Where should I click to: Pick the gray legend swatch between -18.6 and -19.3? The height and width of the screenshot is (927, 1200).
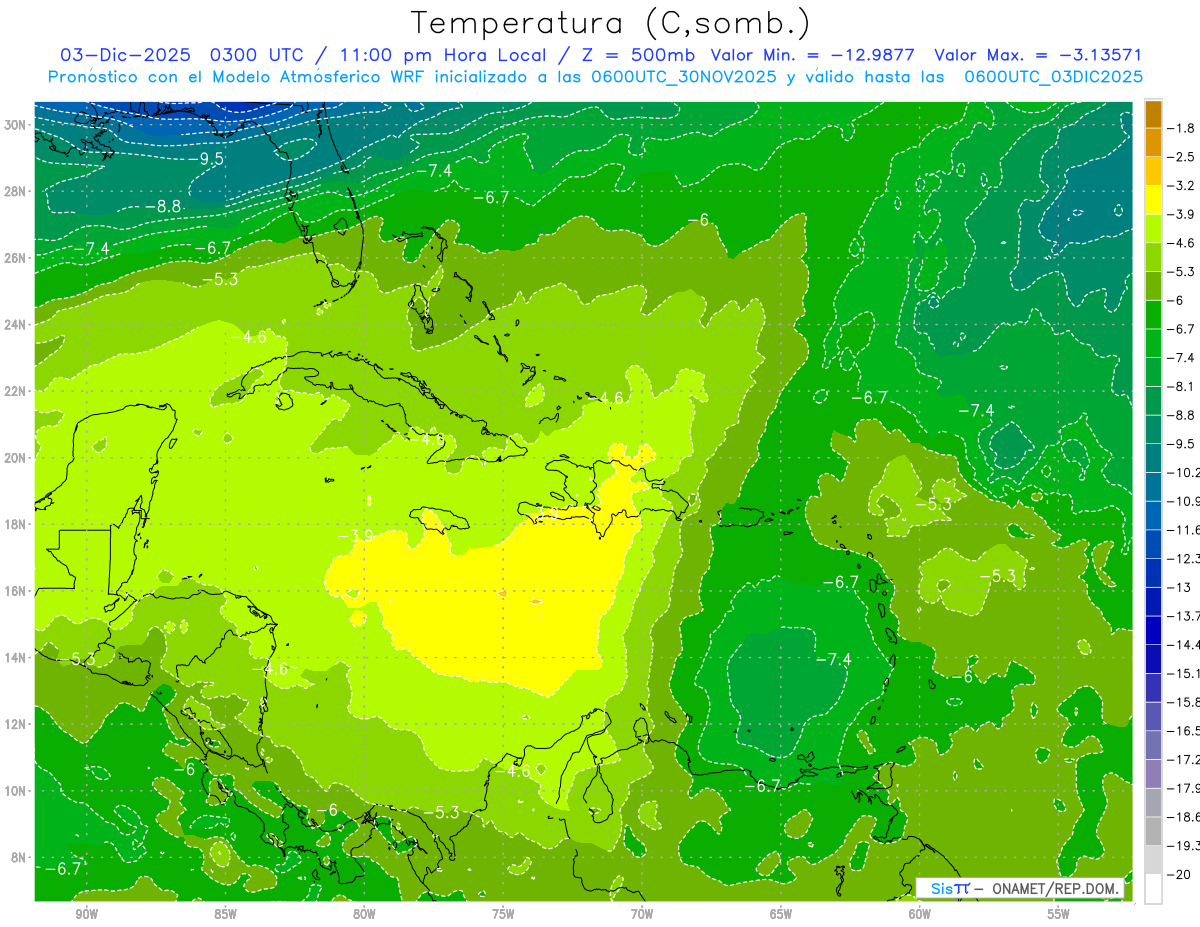(1153, 831)
